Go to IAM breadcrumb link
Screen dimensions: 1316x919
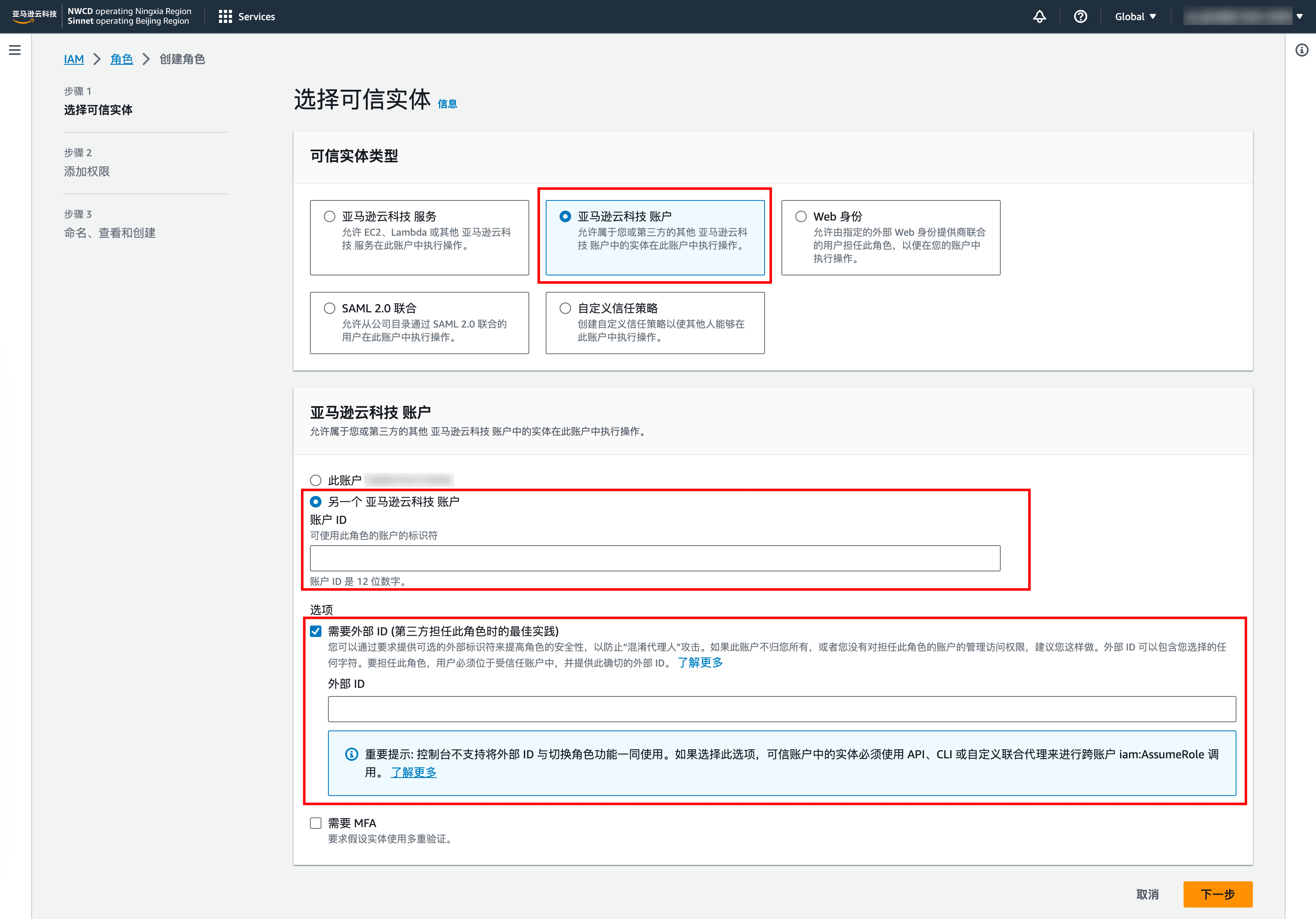[74, 59]
